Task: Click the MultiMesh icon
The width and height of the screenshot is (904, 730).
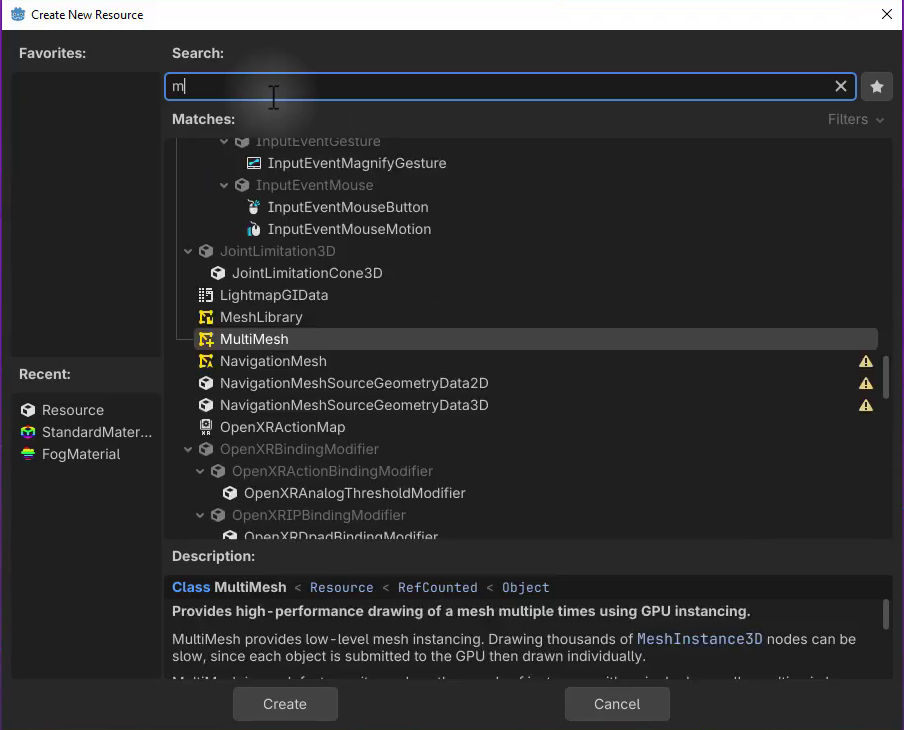Action: (206, 339)
